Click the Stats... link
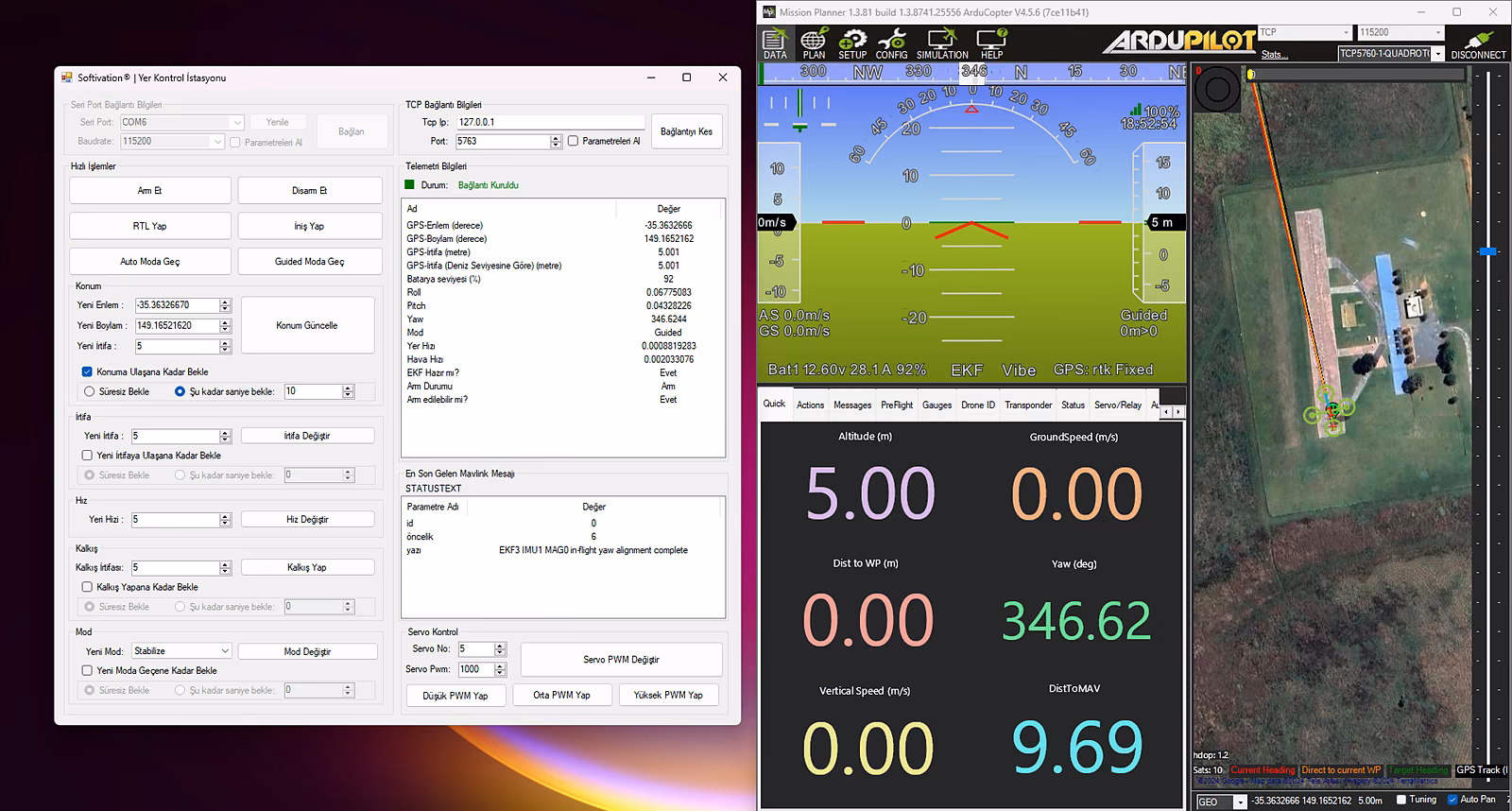Image resolution: width=1512 pixels, height=811 pixels. tap(1274, 54)
